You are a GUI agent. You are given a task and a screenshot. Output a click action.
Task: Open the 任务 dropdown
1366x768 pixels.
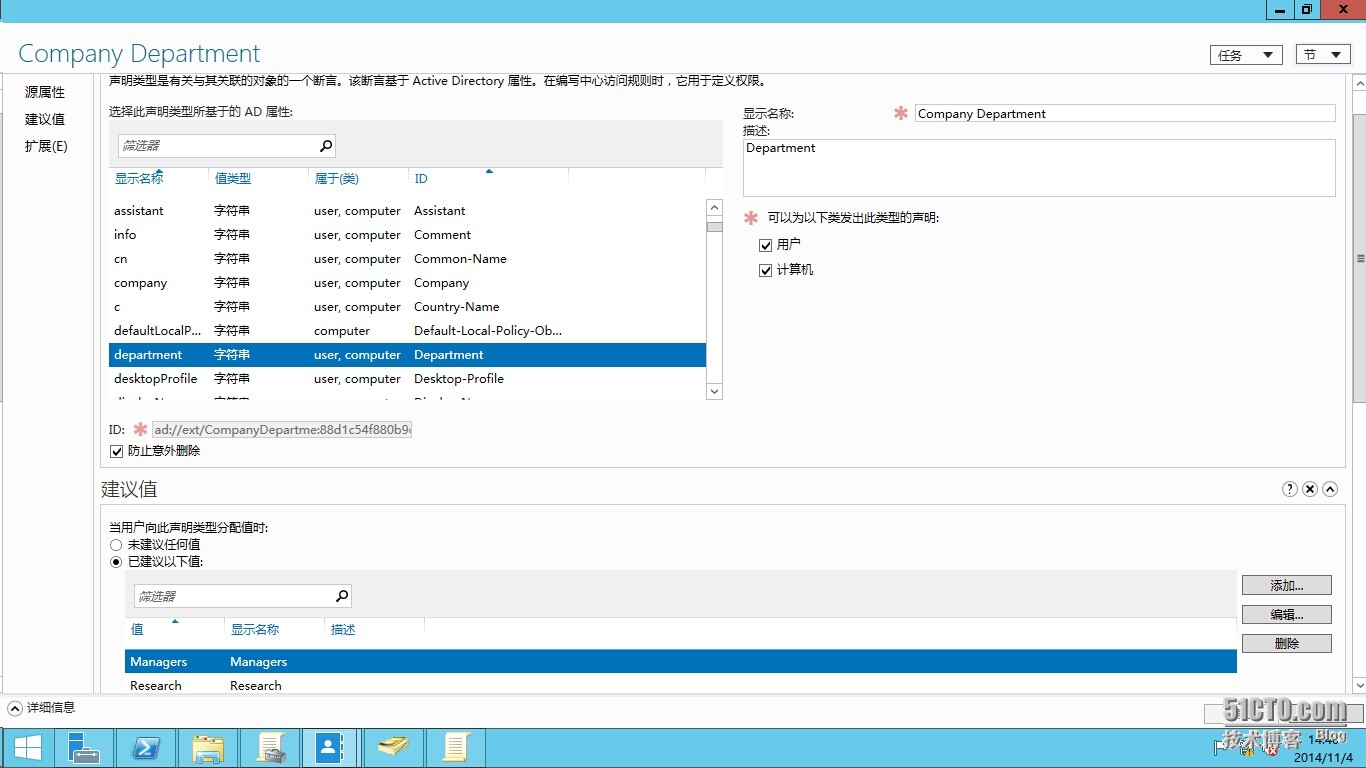(1245, 55)
